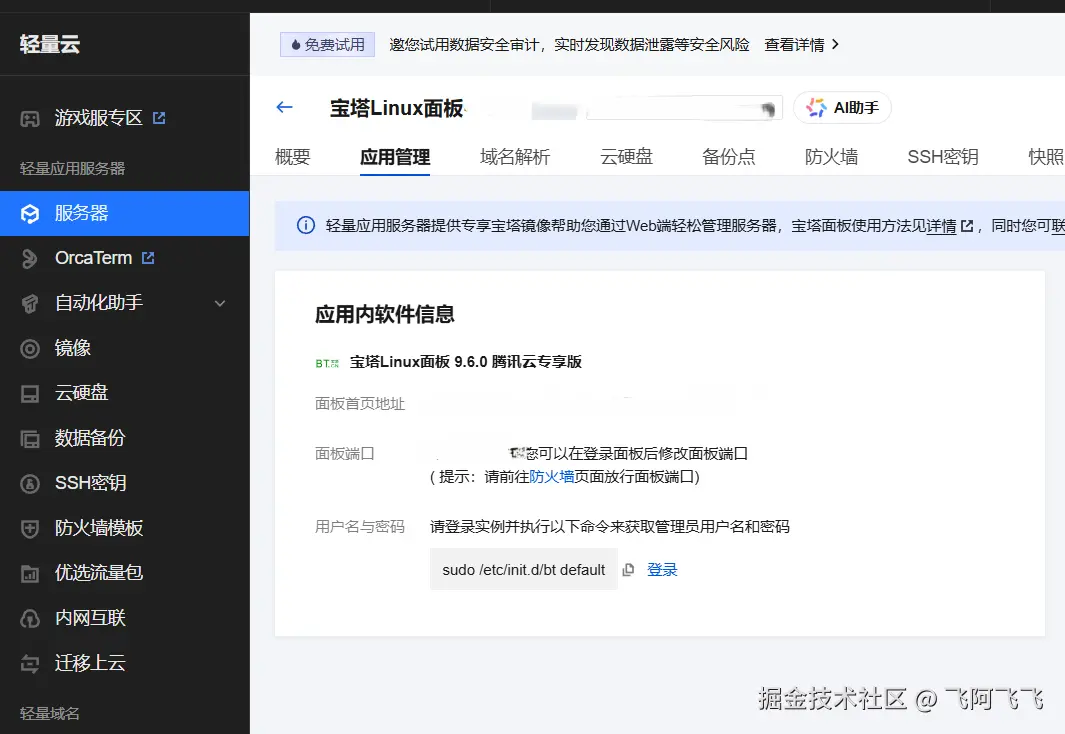Switch to the 备份点 tab

click(x=729, y=157)
